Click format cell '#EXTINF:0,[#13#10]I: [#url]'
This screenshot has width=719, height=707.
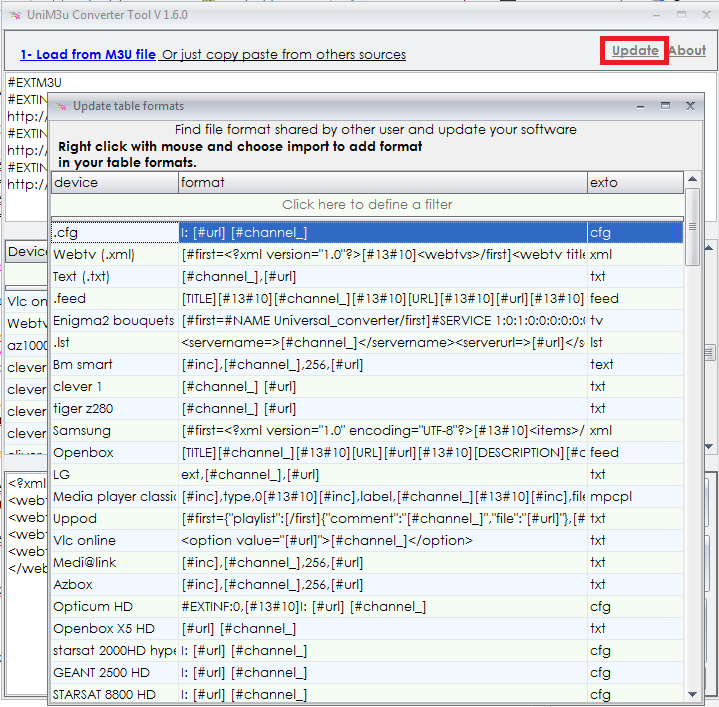click(383, 607)
